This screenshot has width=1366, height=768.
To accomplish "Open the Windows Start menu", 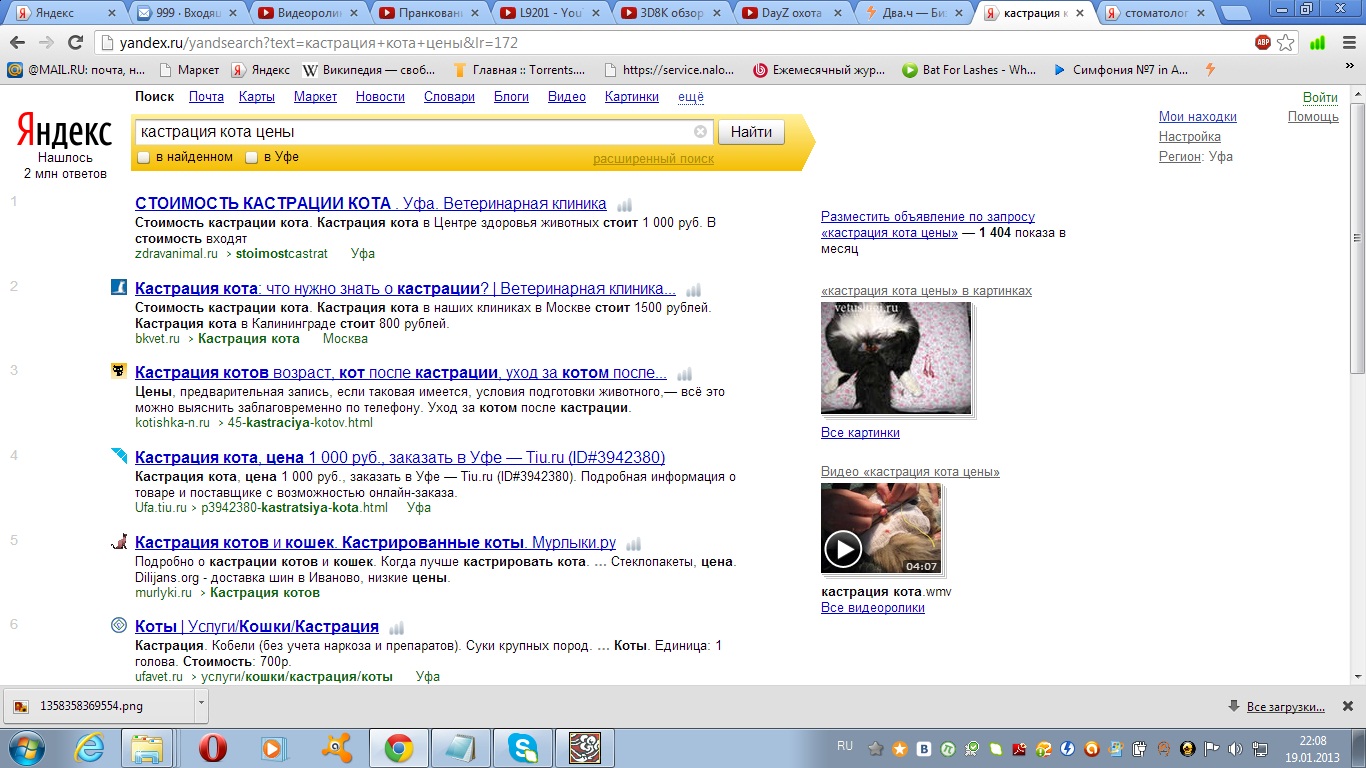I will coord(26,748).
